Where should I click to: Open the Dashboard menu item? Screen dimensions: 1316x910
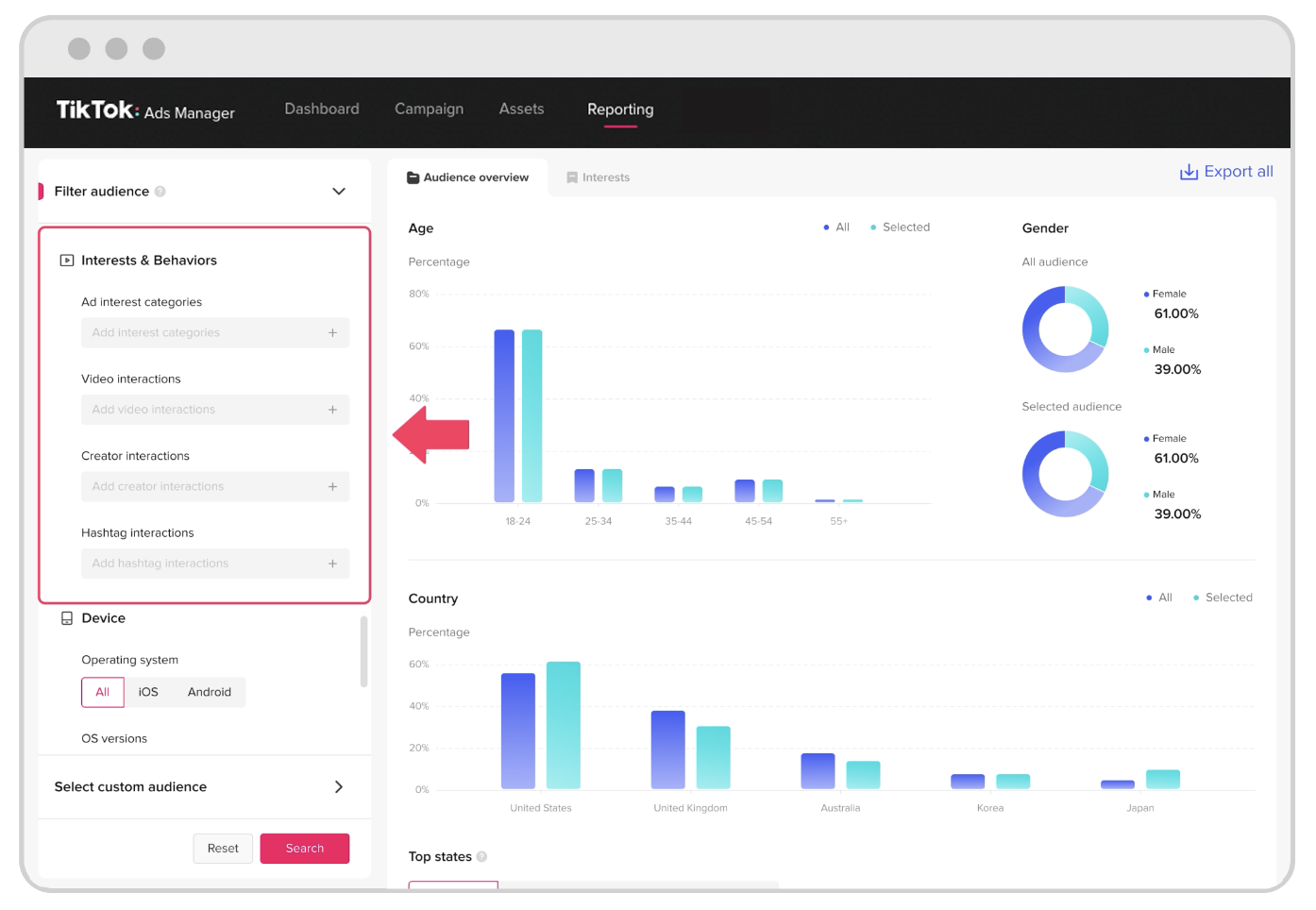coord(322,109)
